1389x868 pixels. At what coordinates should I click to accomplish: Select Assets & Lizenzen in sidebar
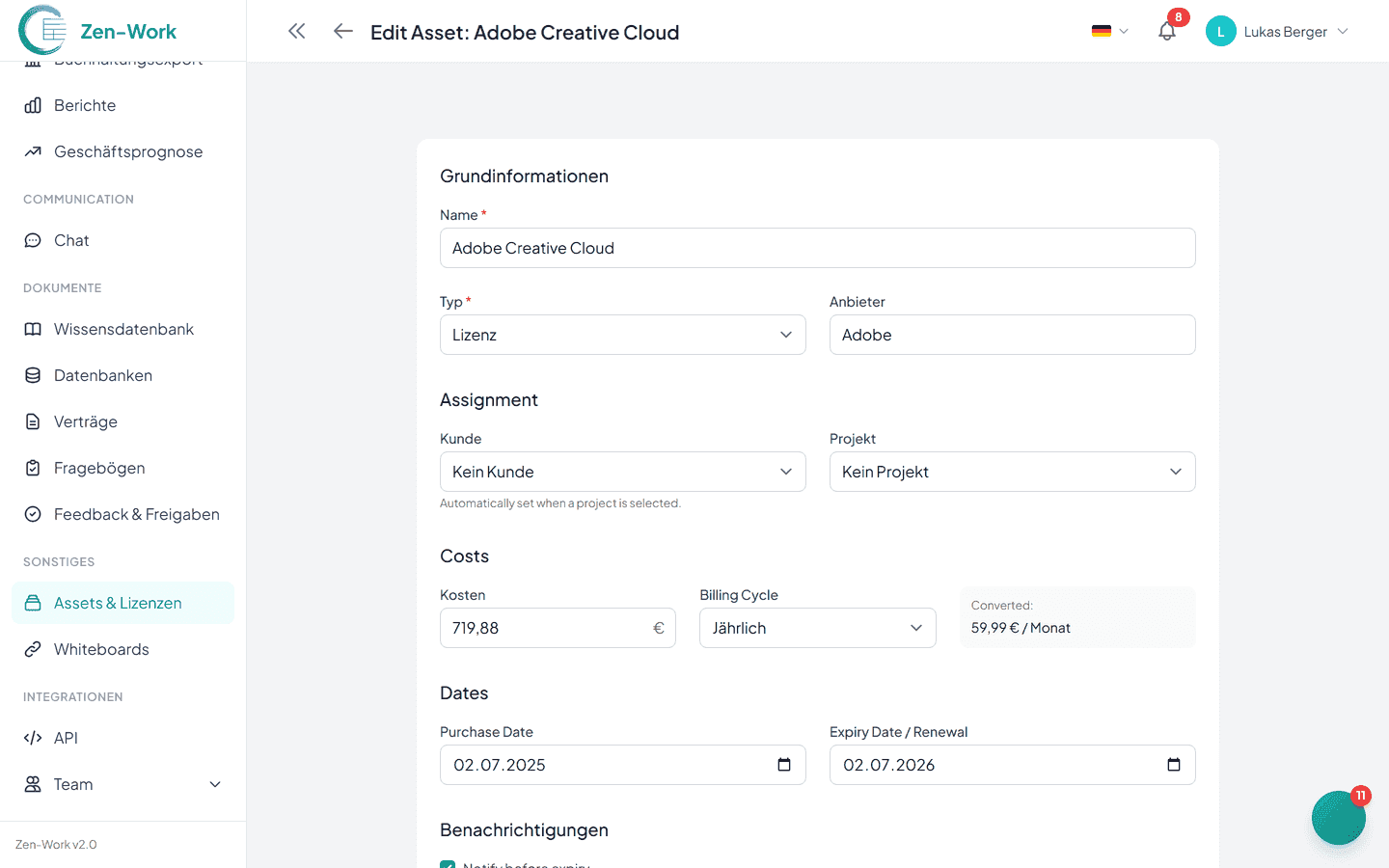123,603
